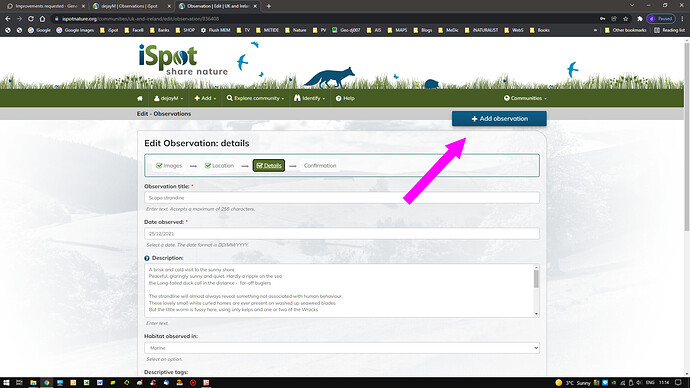Go to the Confirmation step
The width and height of the screenshot is (690, 388).
coord(320,166)
